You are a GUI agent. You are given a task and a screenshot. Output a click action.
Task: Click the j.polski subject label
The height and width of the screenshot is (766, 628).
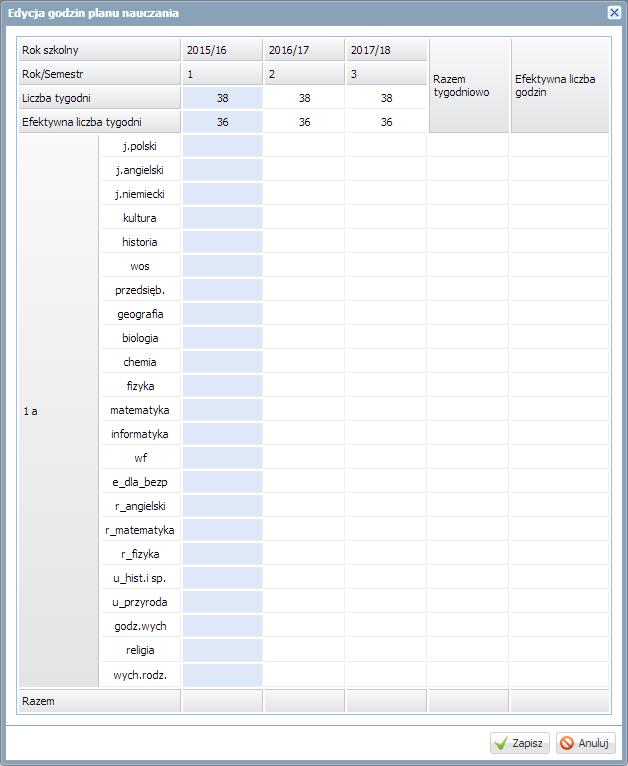140,146
